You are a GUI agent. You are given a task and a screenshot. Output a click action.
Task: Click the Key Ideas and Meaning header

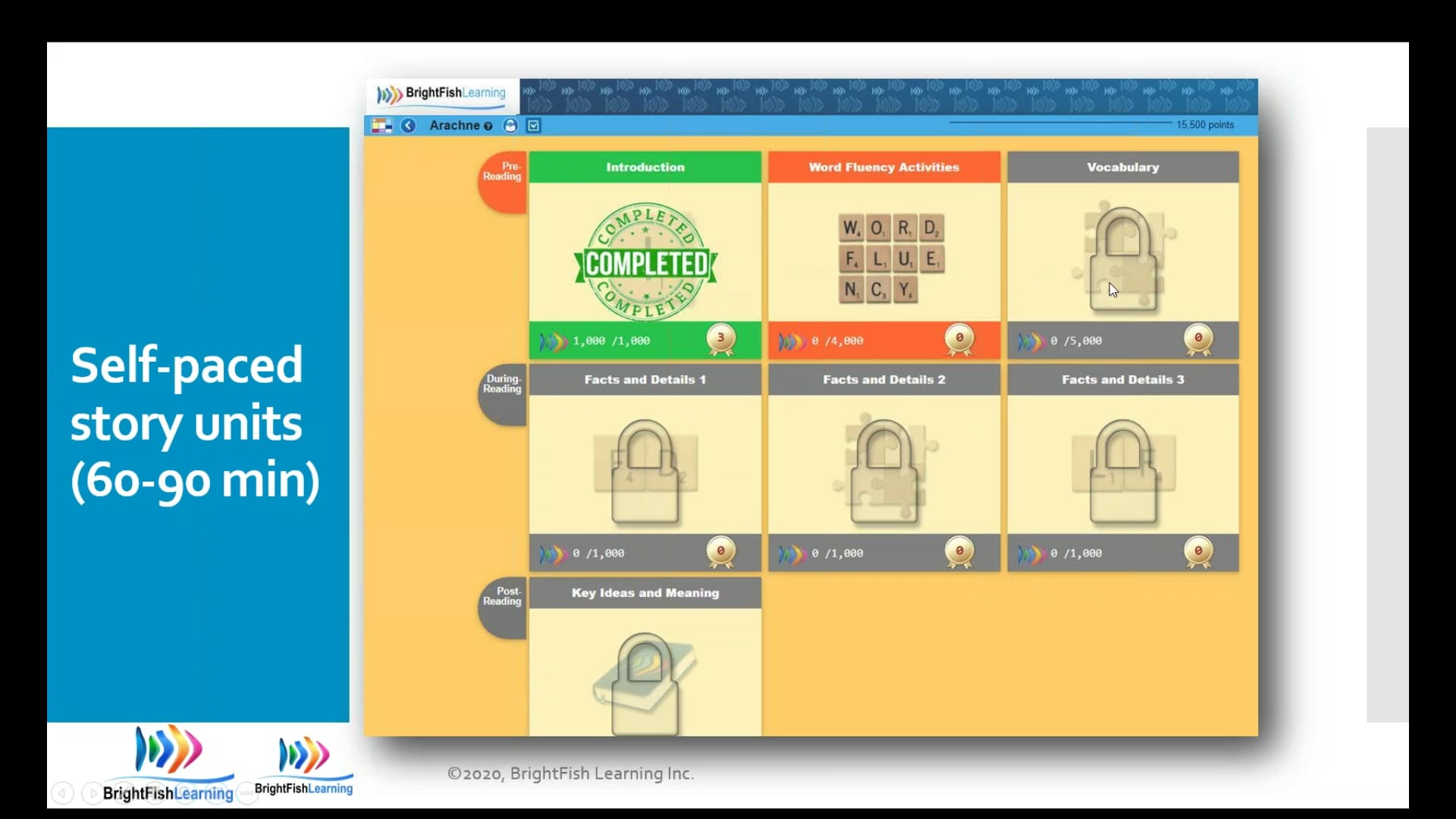pyautogui.click(x=645, y=593)
